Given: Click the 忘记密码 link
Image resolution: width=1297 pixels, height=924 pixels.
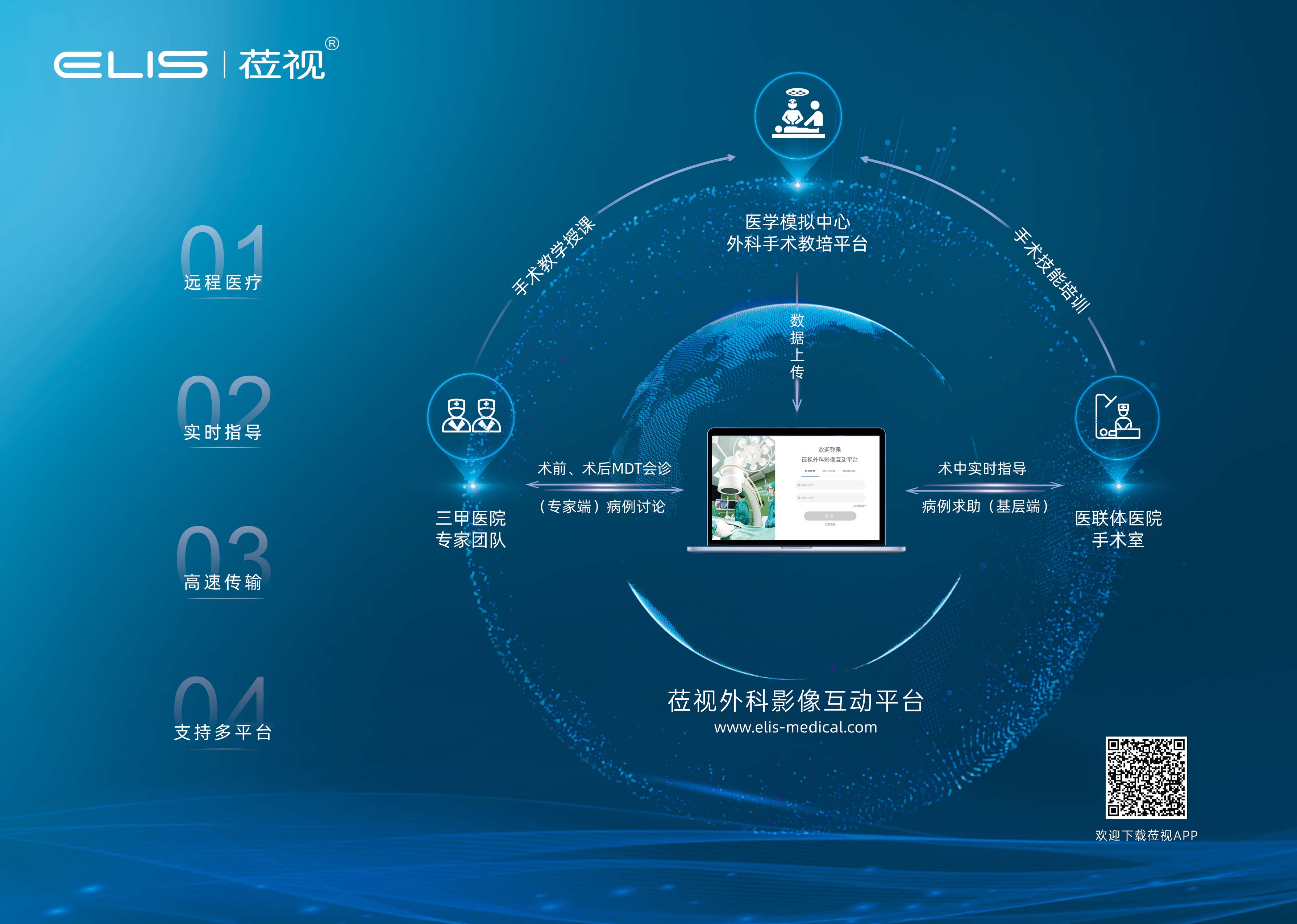Looking at the screenshot, I should pos(859,506).
